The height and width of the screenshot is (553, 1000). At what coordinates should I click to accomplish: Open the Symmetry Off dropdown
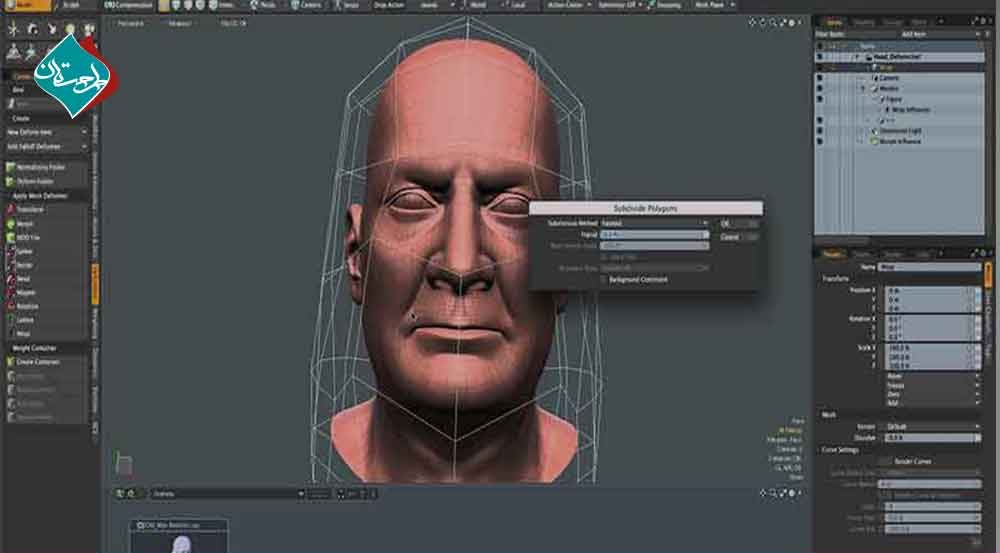click(619, 5)
